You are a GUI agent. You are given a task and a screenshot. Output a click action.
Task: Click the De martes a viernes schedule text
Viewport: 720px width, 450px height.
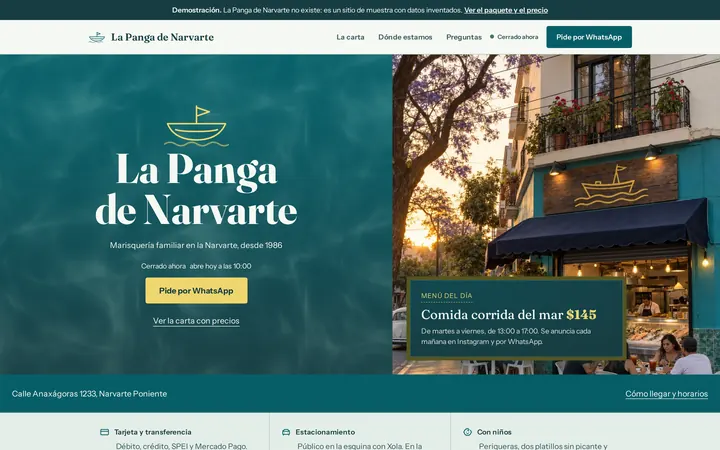pyautogui.click(x=506, y=337)
